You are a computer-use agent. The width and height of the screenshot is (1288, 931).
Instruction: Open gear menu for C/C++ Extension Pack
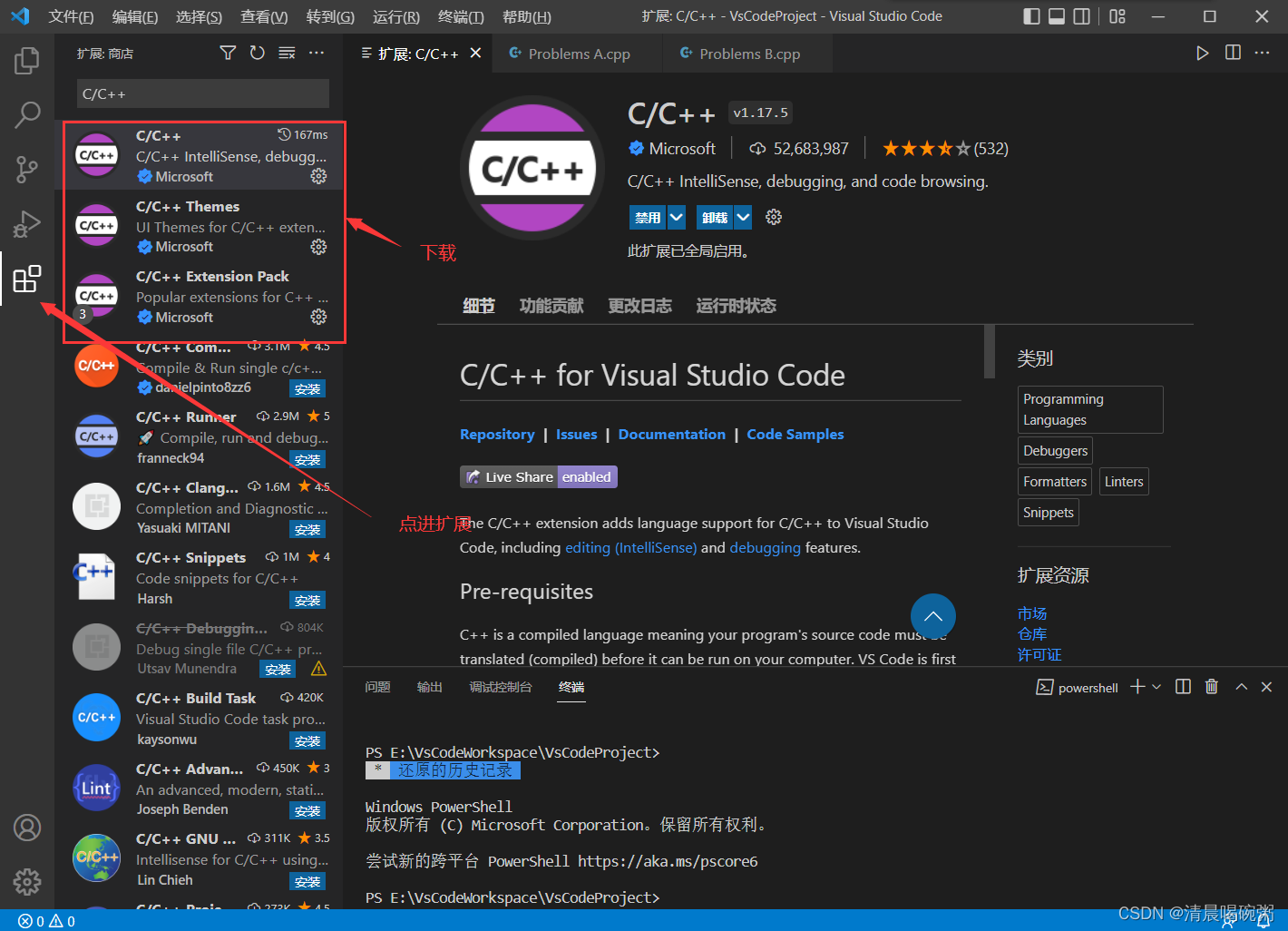318,317
